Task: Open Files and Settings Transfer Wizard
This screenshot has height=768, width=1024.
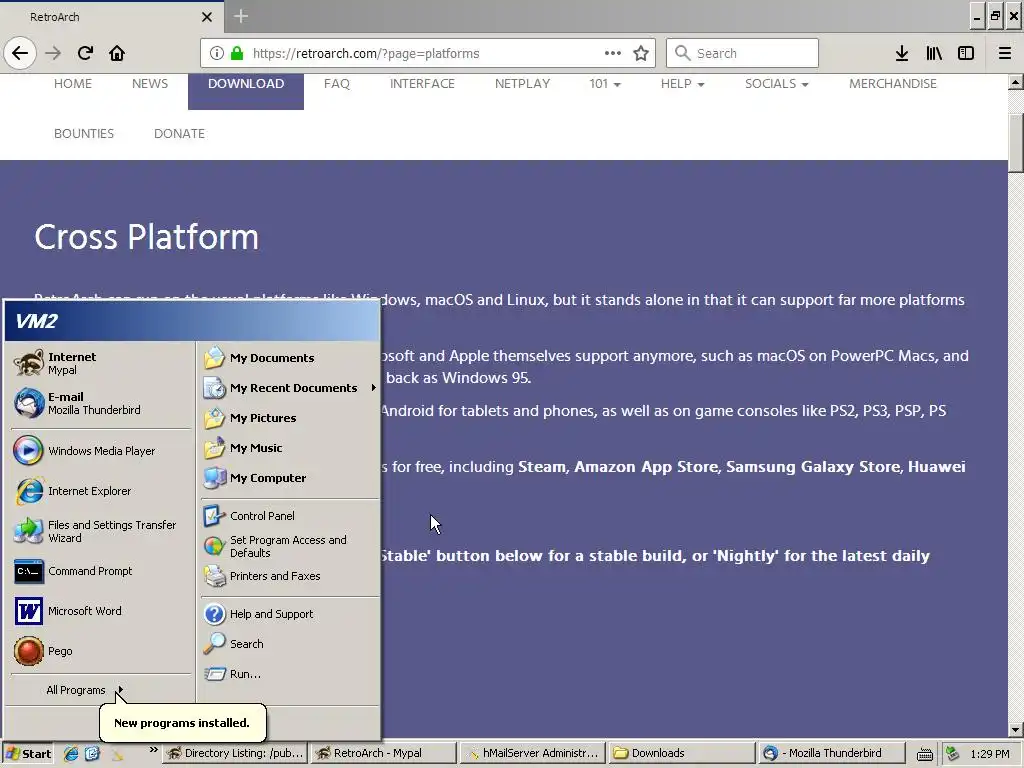Action: tap(101, 531)
